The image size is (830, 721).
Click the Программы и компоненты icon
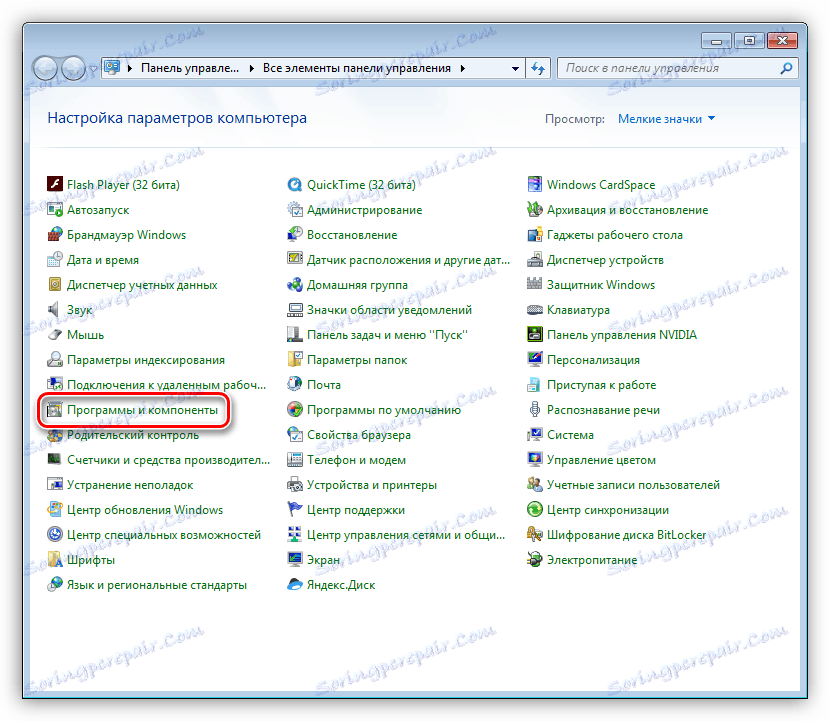[55, 410]
